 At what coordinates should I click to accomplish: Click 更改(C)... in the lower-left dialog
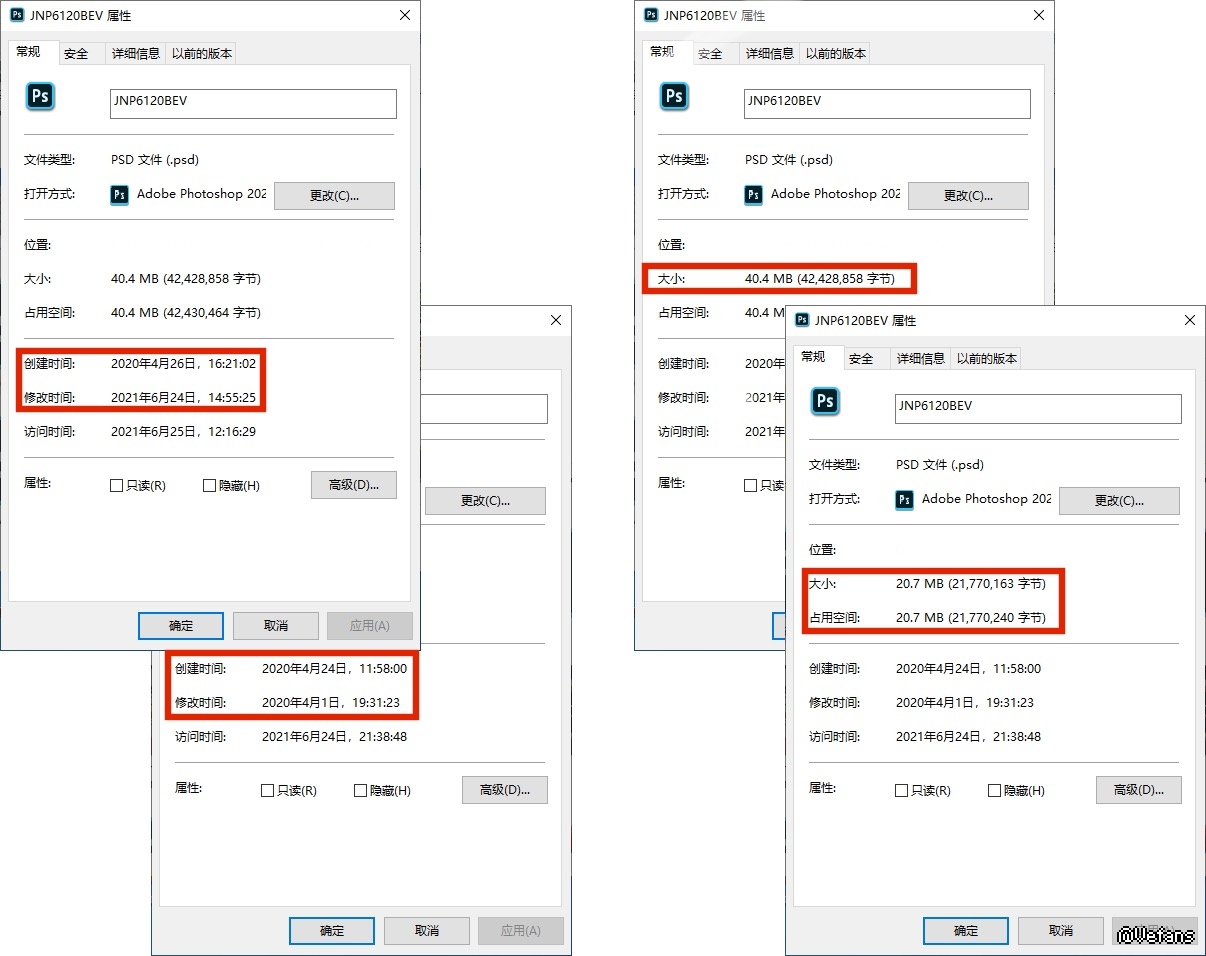click(485, 501)
